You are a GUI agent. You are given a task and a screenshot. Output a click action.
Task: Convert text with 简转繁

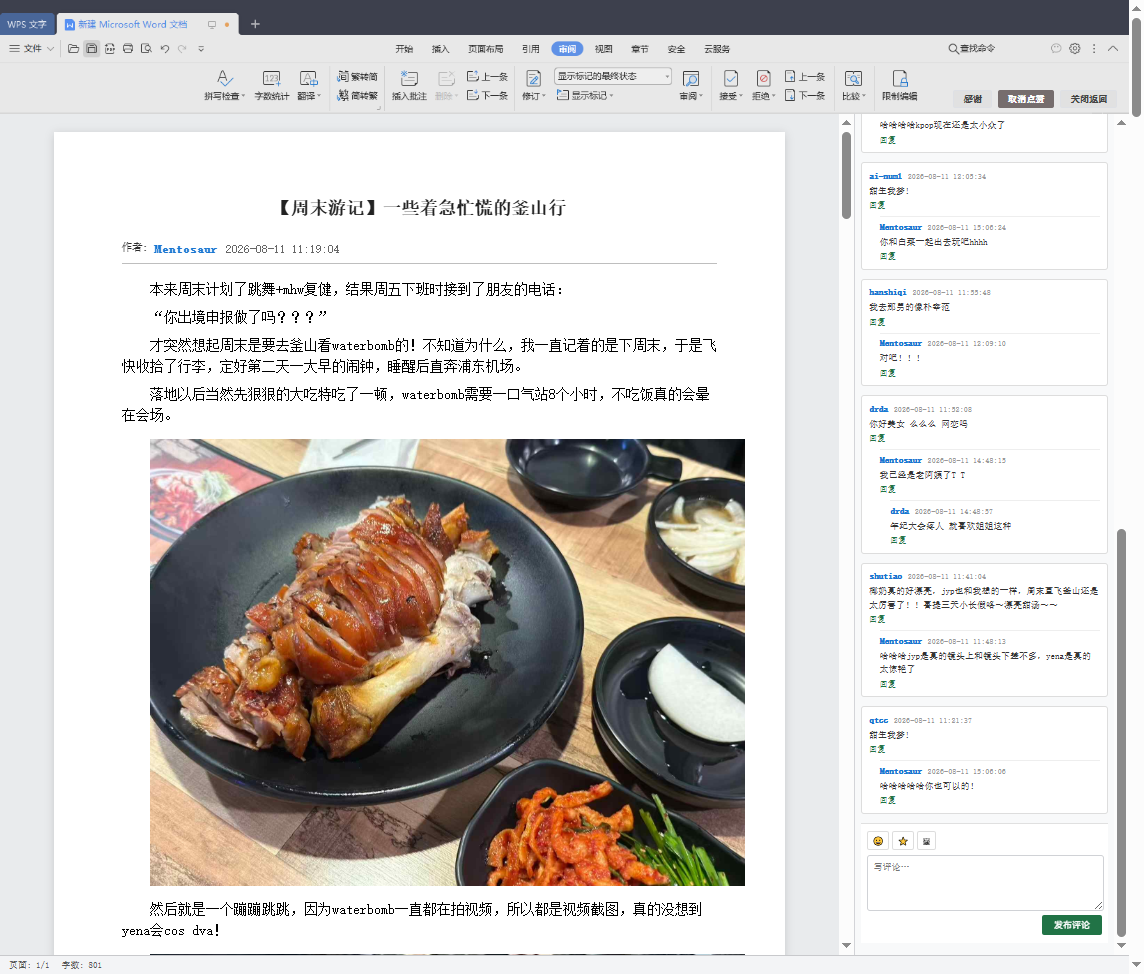click(358, 95)
